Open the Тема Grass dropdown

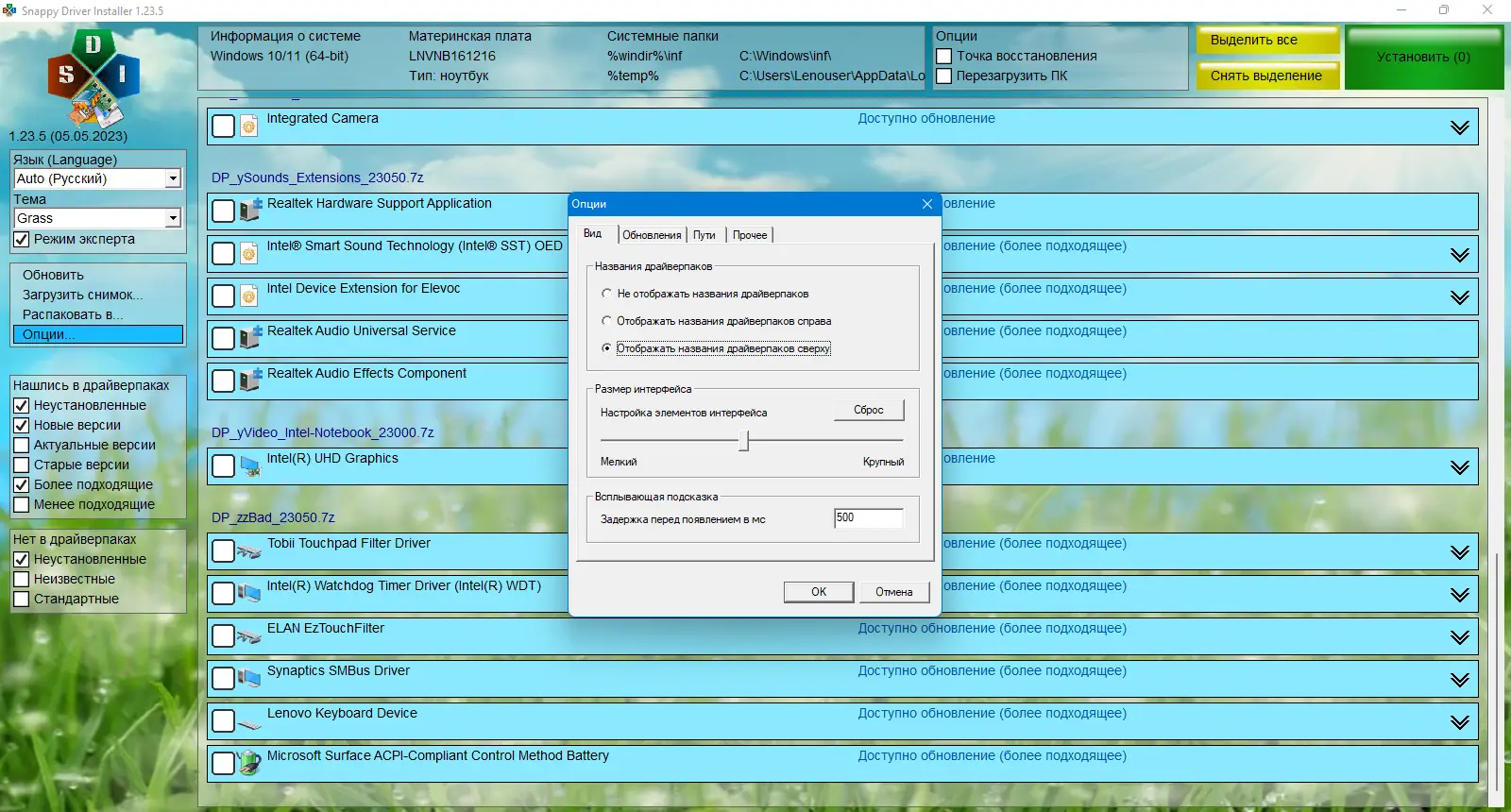(173, 218)
